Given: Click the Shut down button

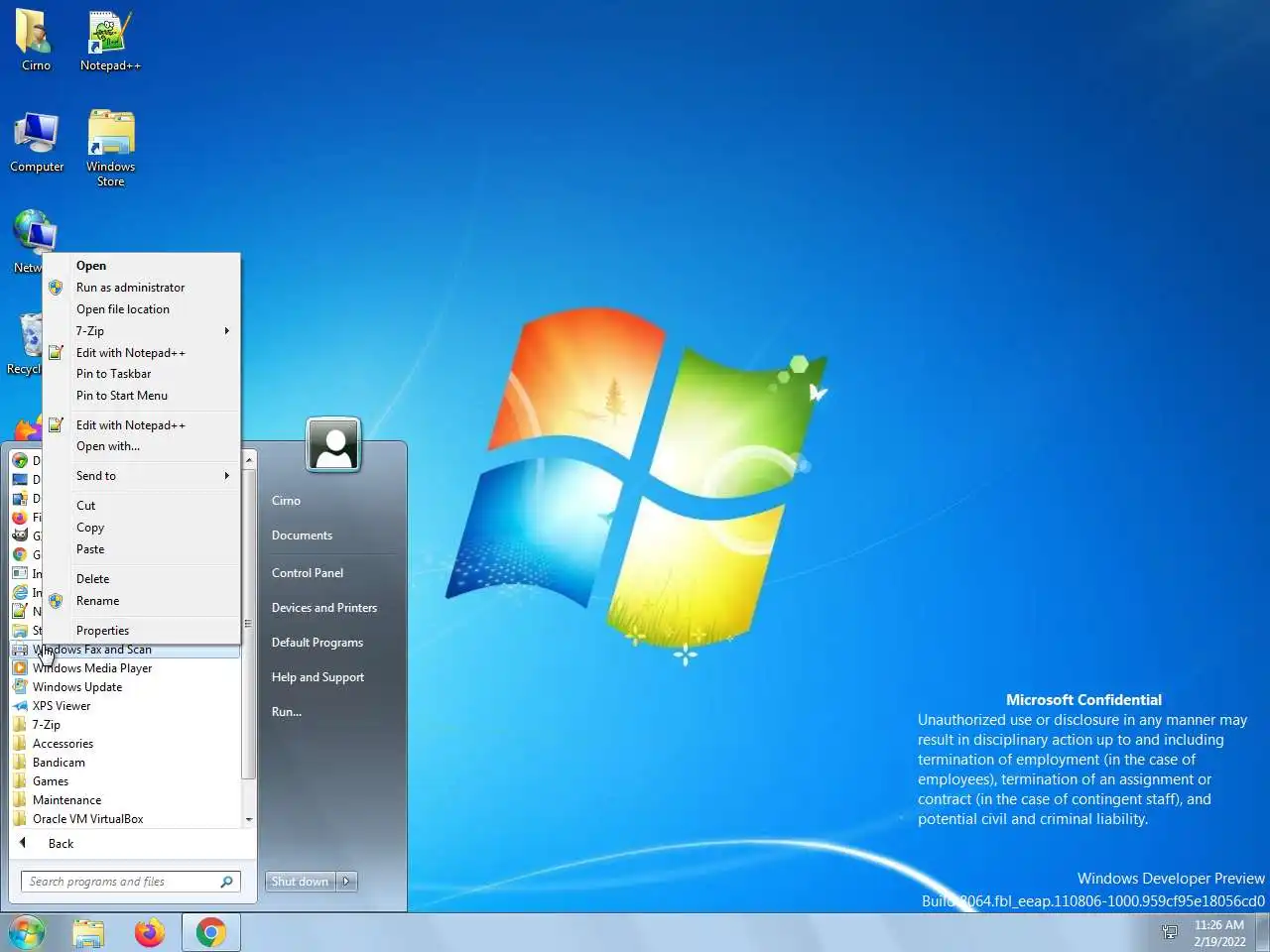Looking at the screenshot, I should (301, 882).
